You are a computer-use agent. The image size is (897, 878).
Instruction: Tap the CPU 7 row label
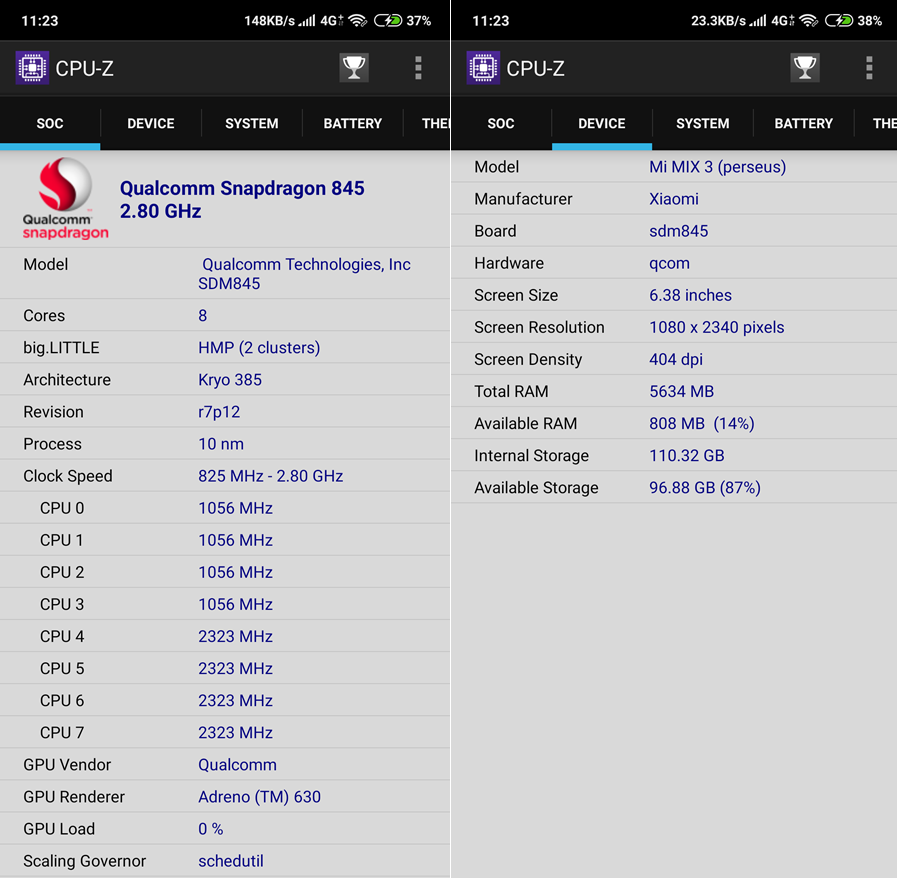click(62, 732)
